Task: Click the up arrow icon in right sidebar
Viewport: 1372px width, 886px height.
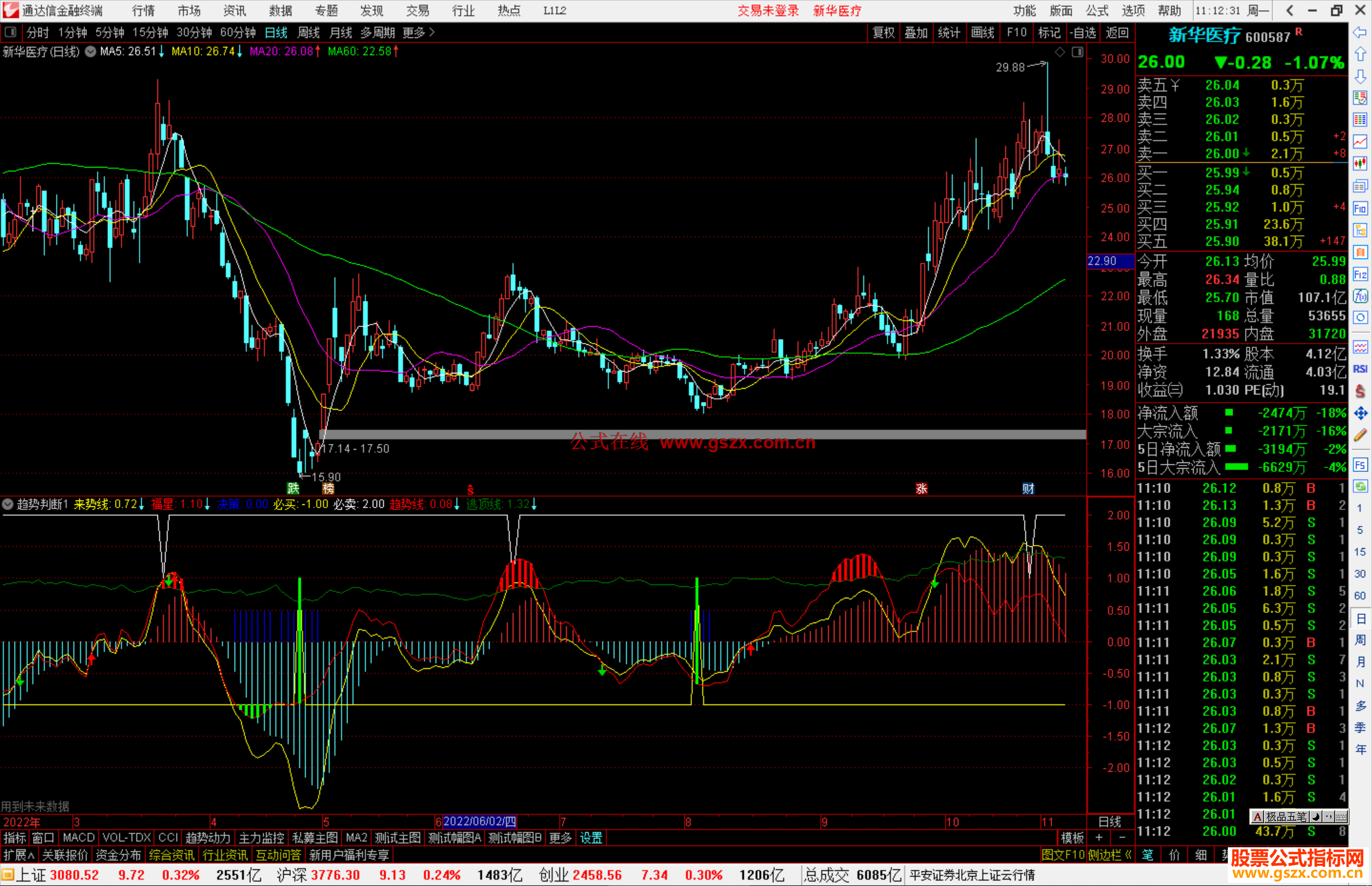Action: tap(1360, 55)
